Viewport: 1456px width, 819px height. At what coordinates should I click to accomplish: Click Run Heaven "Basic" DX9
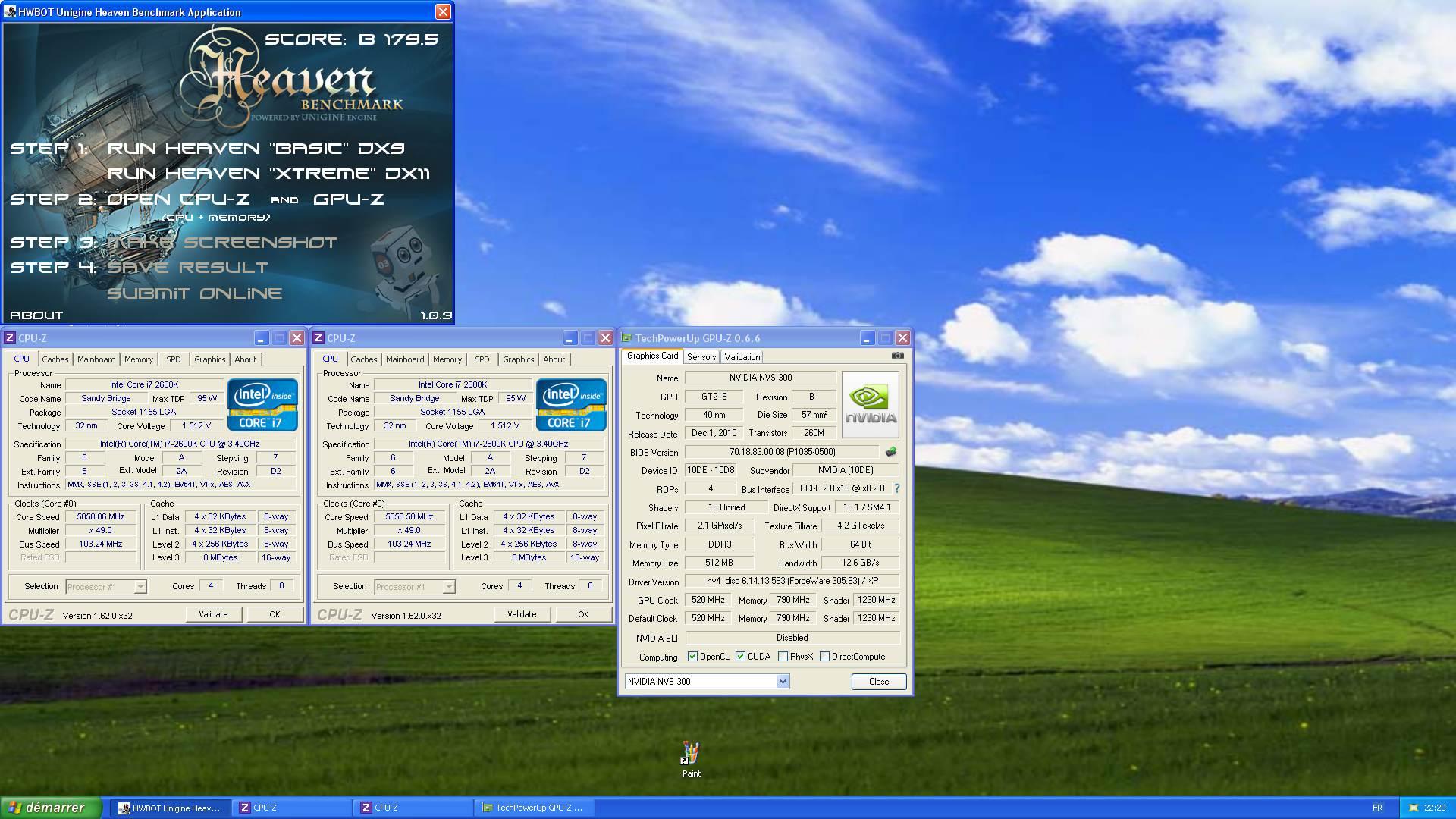(x=256, y=149)
